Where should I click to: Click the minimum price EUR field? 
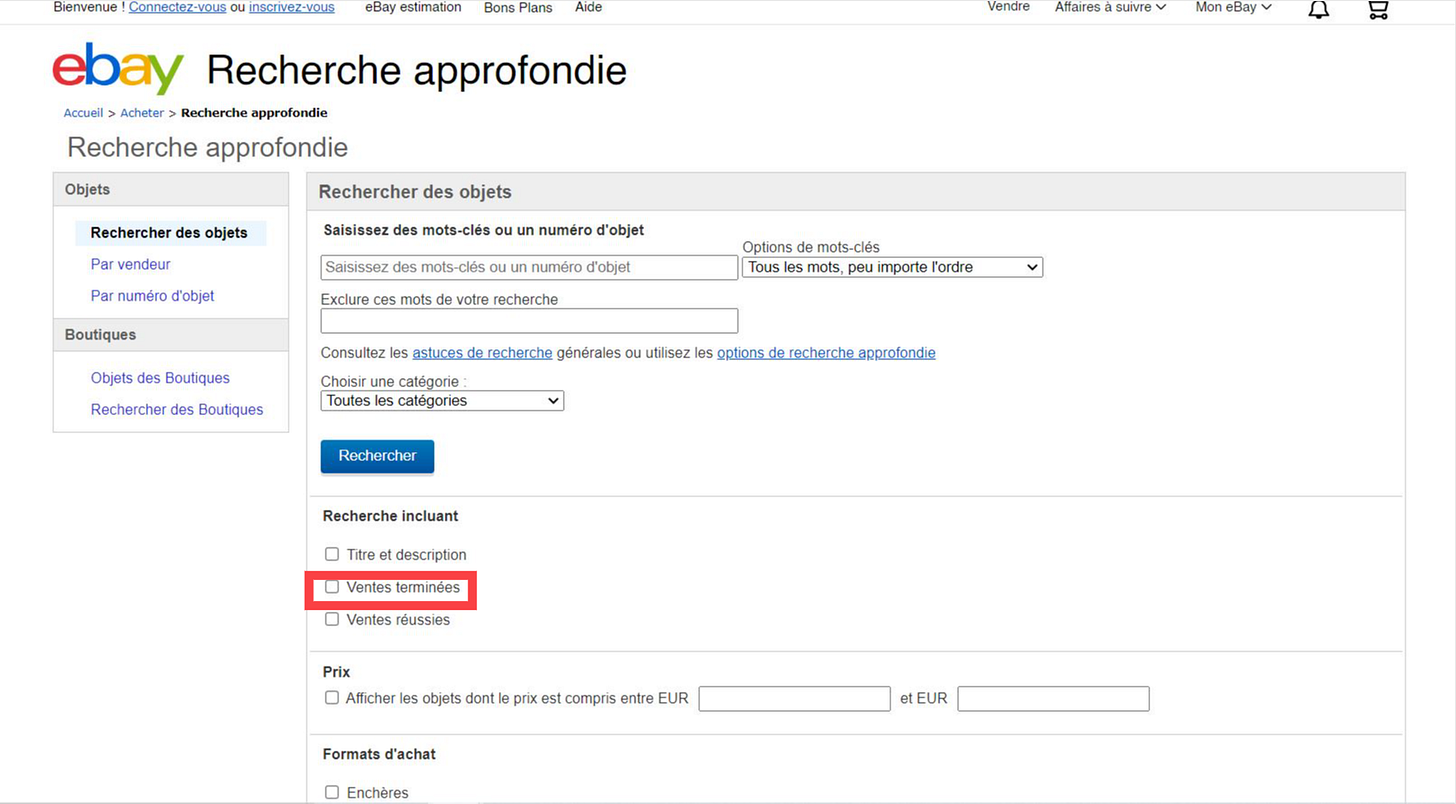794,698
